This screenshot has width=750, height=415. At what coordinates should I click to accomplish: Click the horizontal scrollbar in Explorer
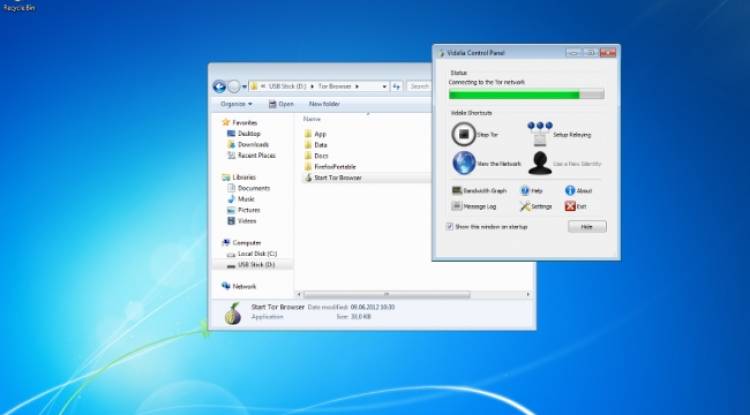[x=386, y=294]
